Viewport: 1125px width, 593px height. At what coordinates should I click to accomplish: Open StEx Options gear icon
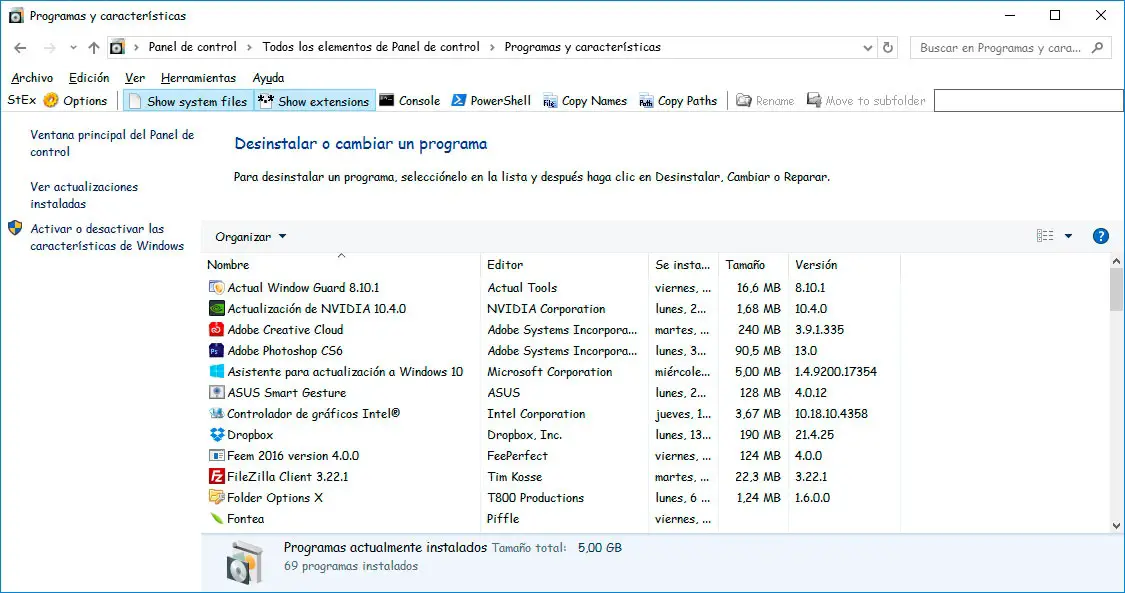(50, 100)
